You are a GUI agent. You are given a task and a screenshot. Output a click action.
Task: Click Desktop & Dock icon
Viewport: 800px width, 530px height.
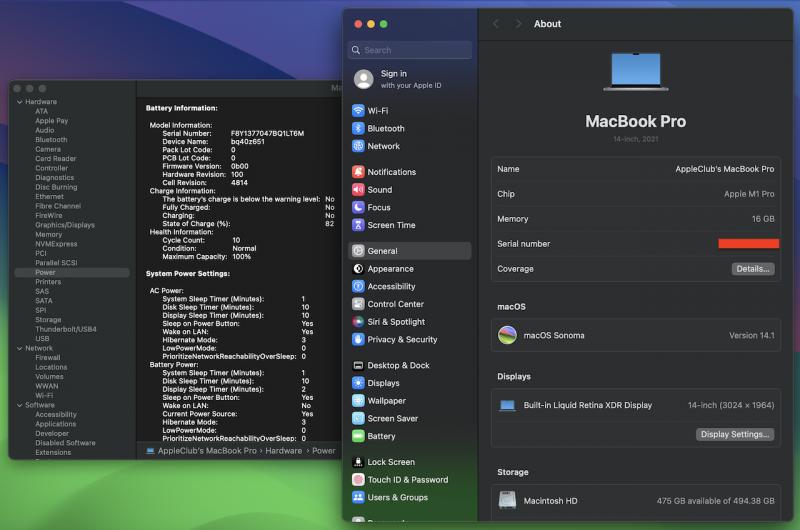click(358, 365)
